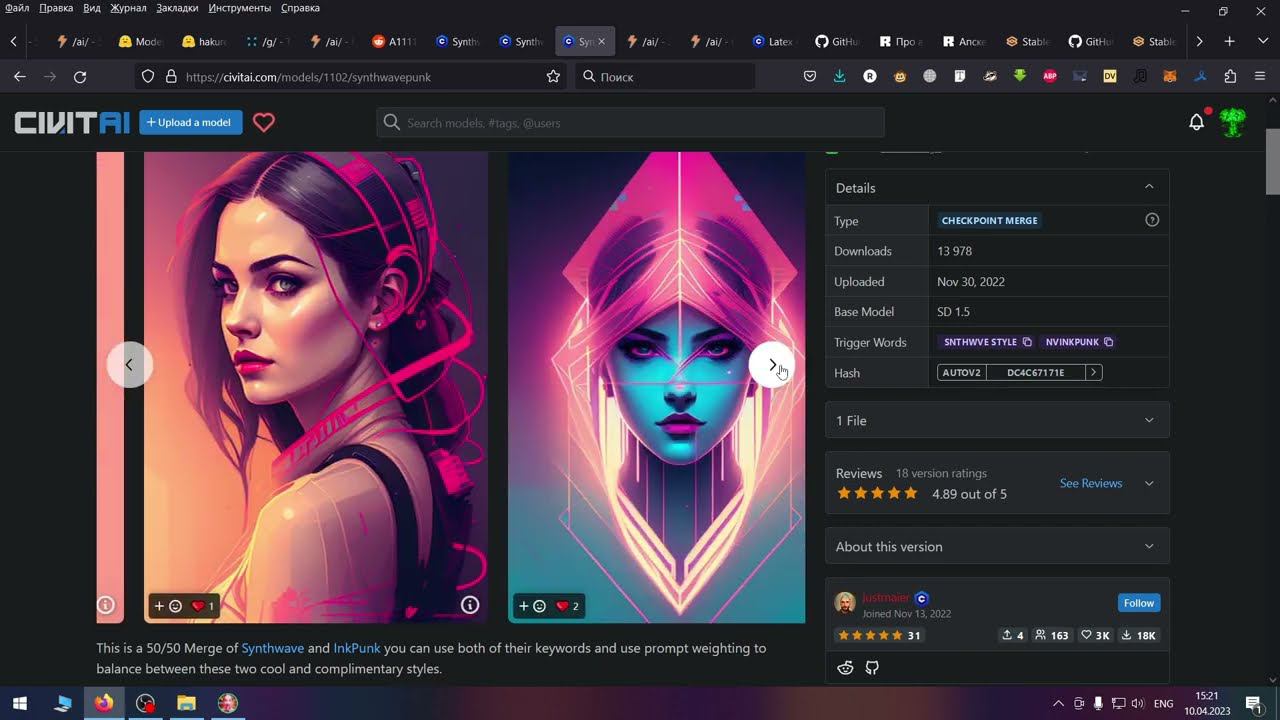Copy the NVINKPUNK trigger word
The image size is (1280, 720).
pos(1108,342)
